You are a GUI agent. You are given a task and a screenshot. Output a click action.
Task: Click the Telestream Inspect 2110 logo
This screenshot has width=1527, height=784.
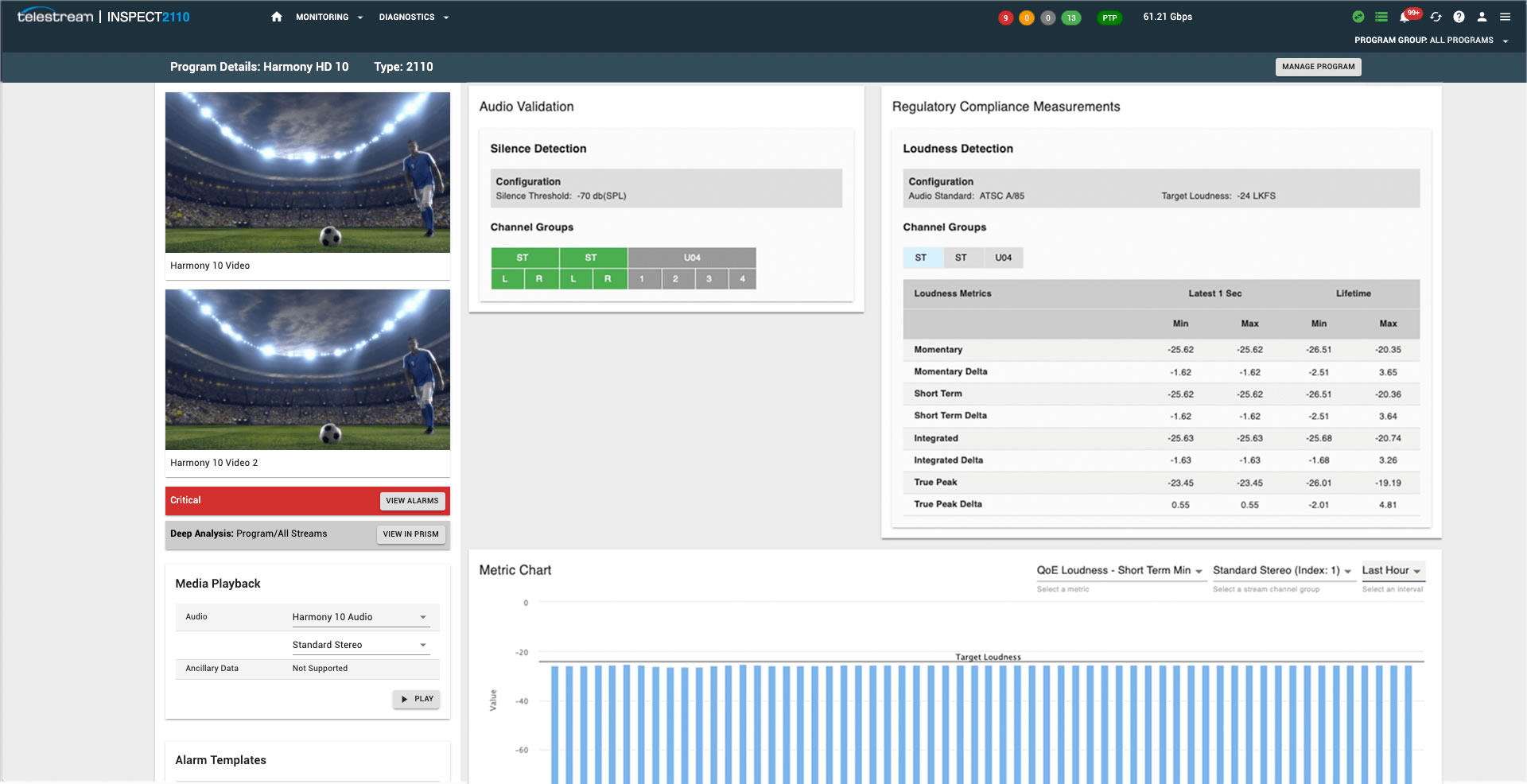tap(103, 17)
